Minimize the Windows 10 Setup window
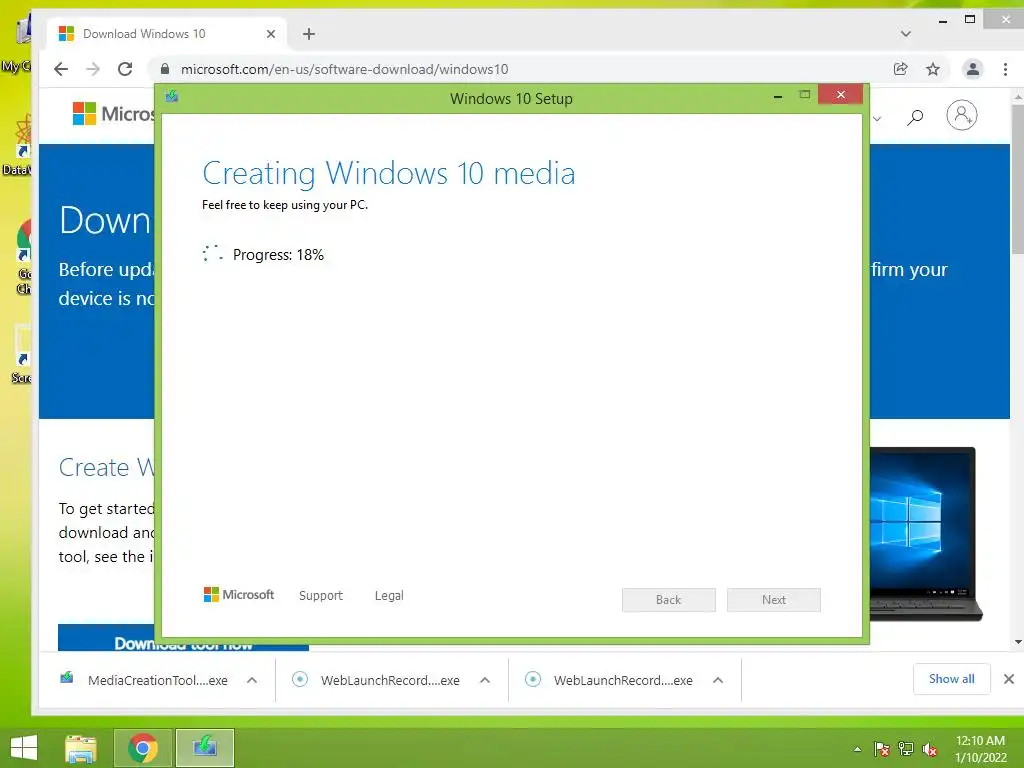This screenshot has height=768, width=1024. coord(778,96)
